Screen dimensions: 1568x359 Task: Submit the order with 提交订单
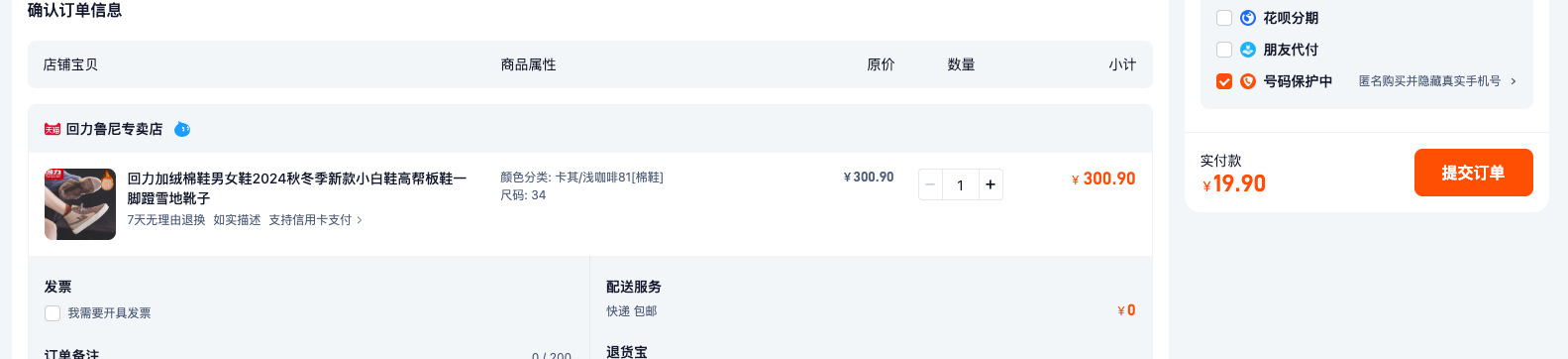point(1473,173)
